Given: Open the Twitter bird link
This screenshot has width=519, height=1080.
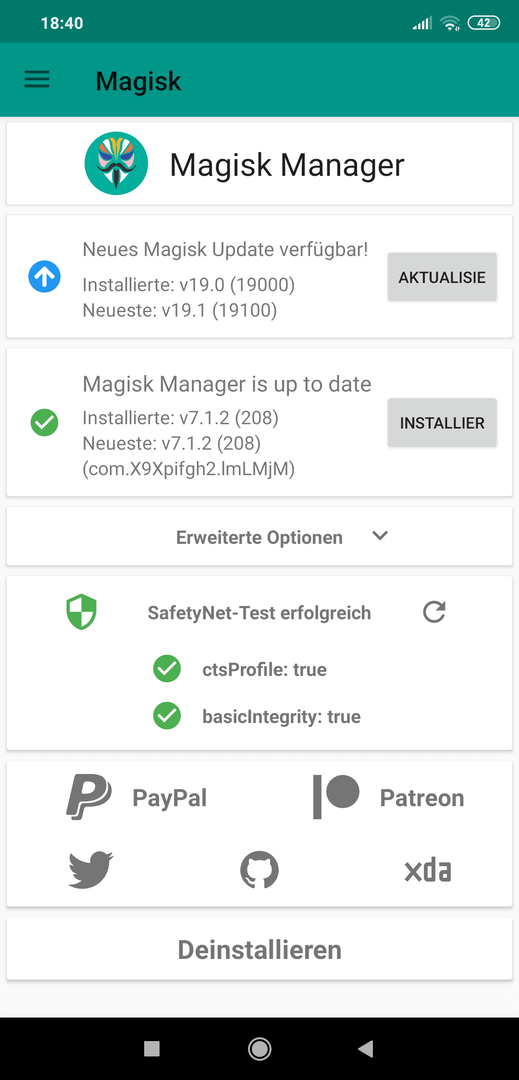Looking at the screenshot, I should pos(91,871).
